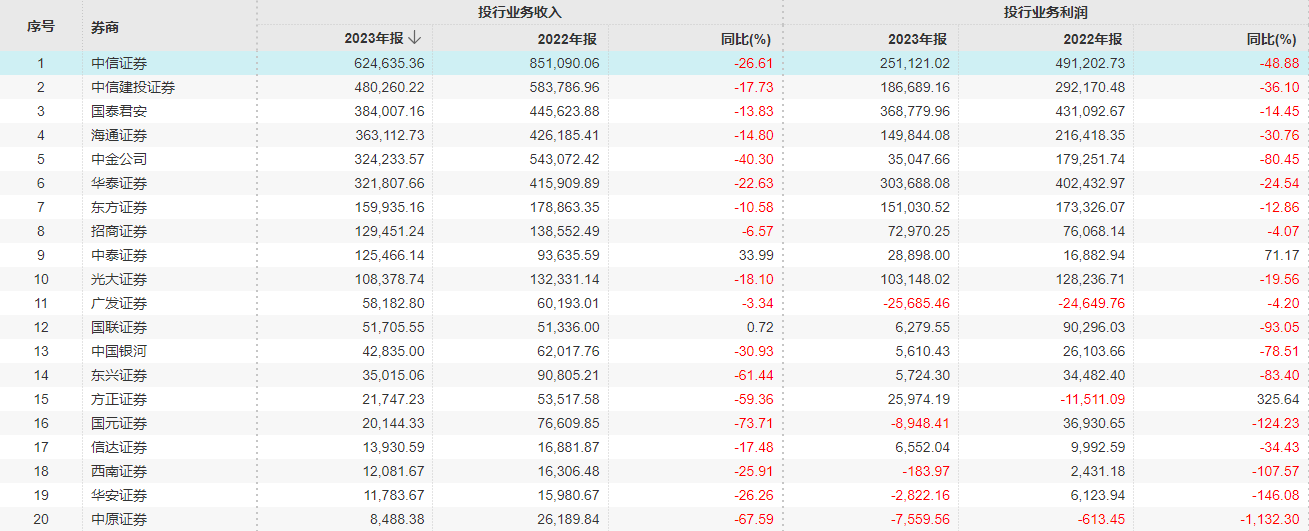Click row number 10 for 光大证券
1309x531 pixels.
[41, 279]
